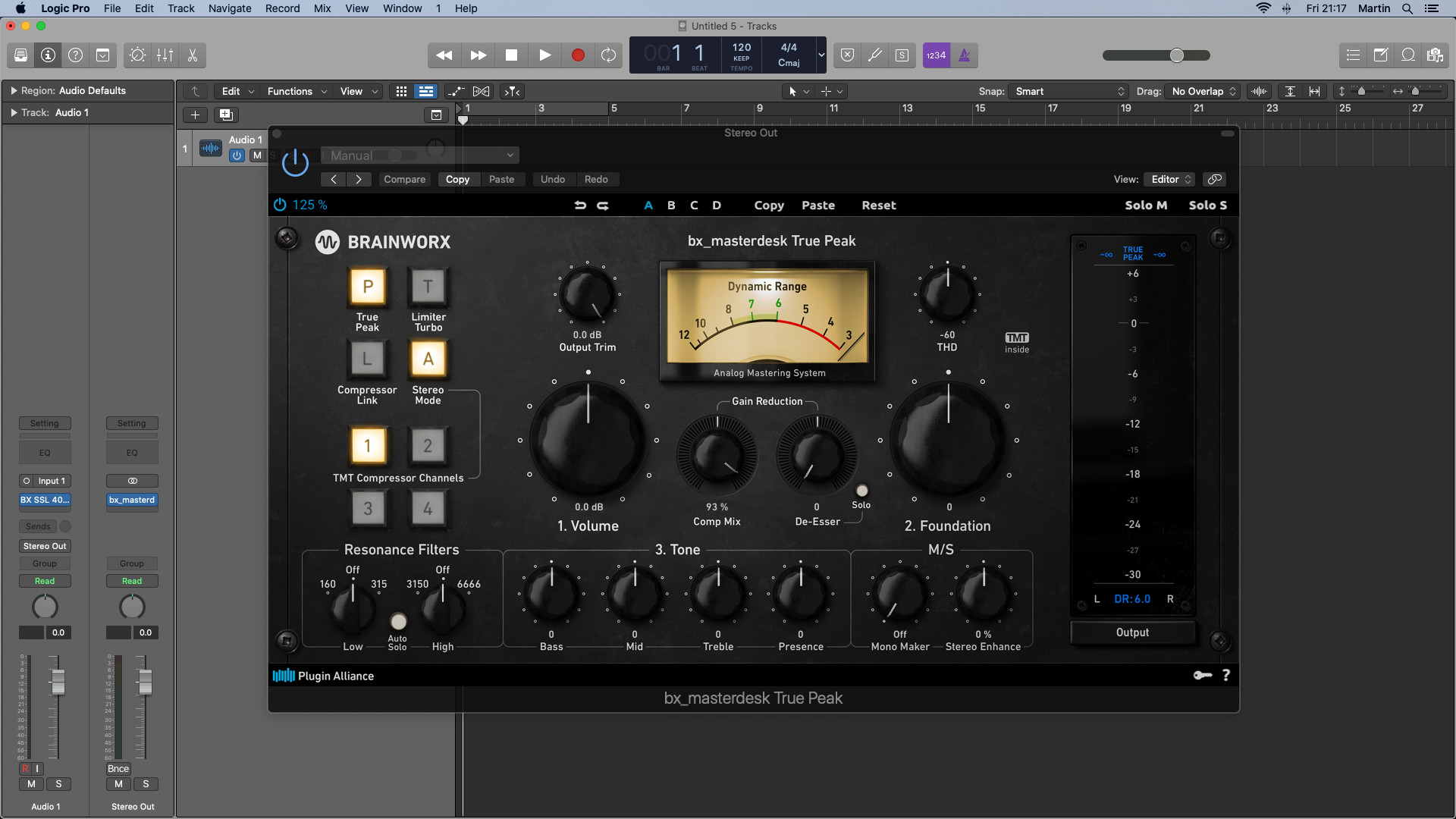
Task: Select TMT Compressor Channel 1
Action: [367, 445]
